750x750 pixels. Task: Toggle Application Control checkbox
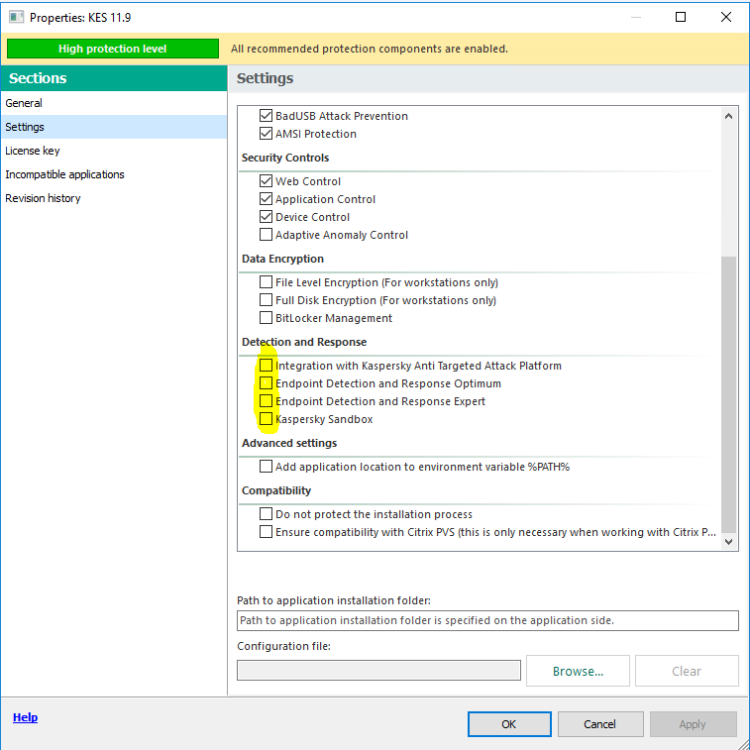click(x=266, y=199)
